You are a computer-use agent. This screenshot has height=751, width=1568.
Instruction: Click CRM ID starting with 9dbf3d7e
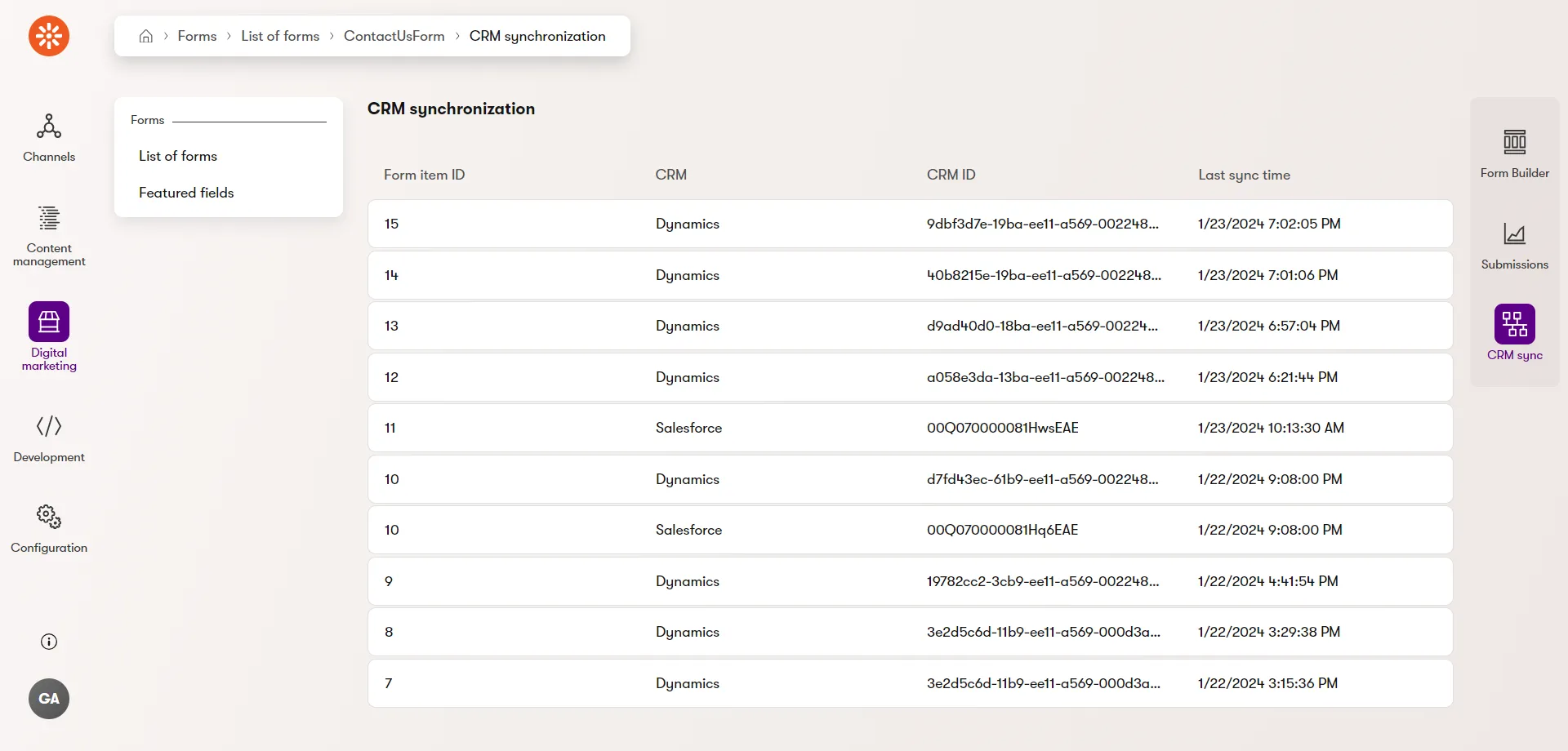[x=1043, y=224]
